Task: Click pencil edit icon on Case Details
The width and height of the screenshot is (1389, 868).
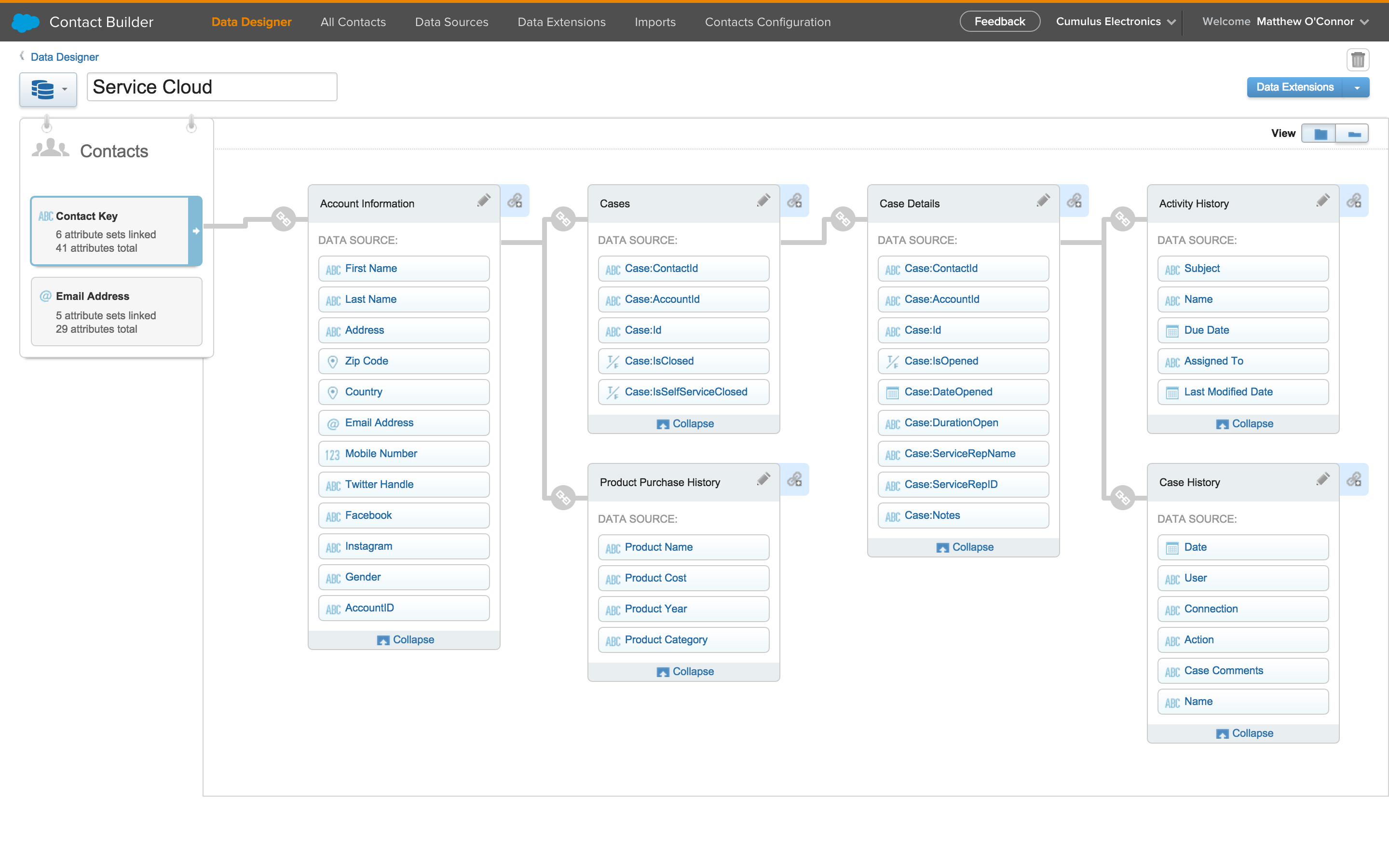Action: [1043, 200]
